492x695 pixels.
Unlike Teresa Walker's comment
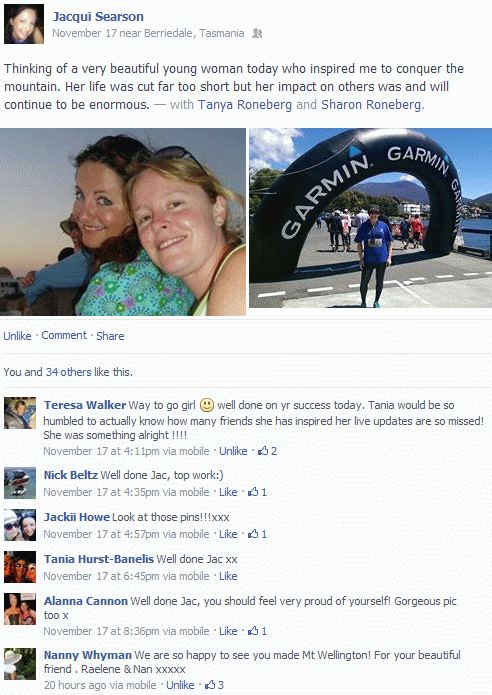(233, 451)
